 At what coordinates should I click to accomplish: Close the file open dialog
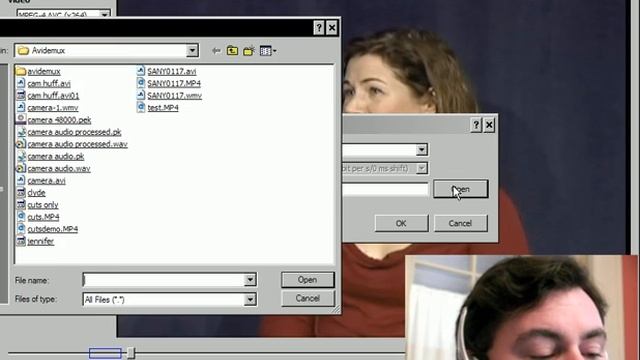point(332,28)
